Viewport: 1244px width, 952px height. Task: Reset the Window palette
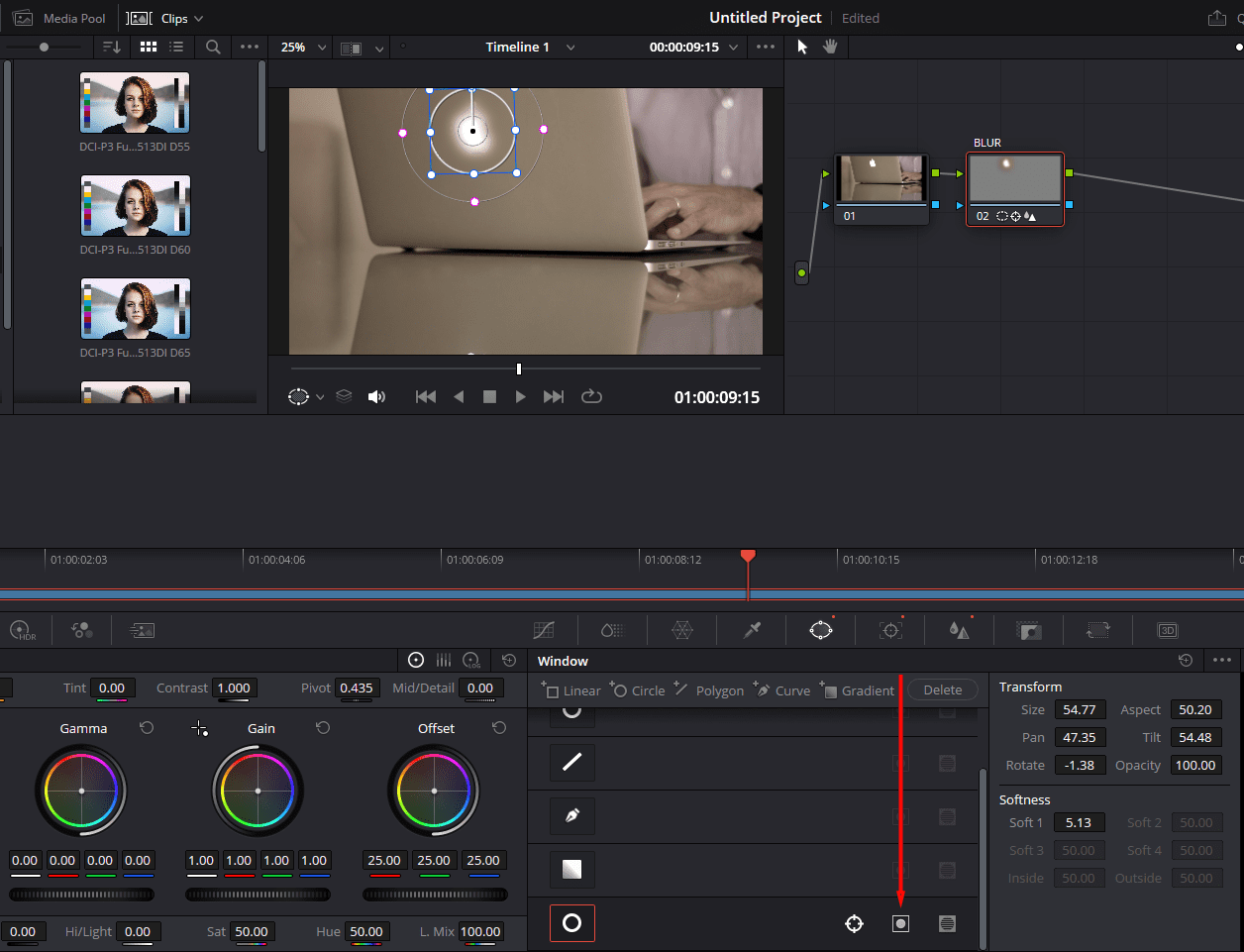point(1186,660)
